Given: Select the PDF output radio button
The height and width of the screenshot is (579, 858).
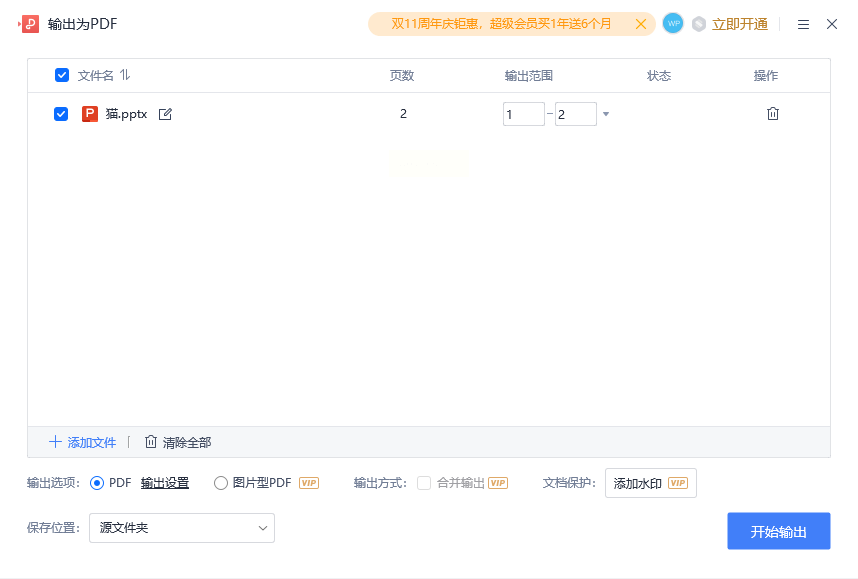Looking at the screenshot, I should tap(97, 483).
